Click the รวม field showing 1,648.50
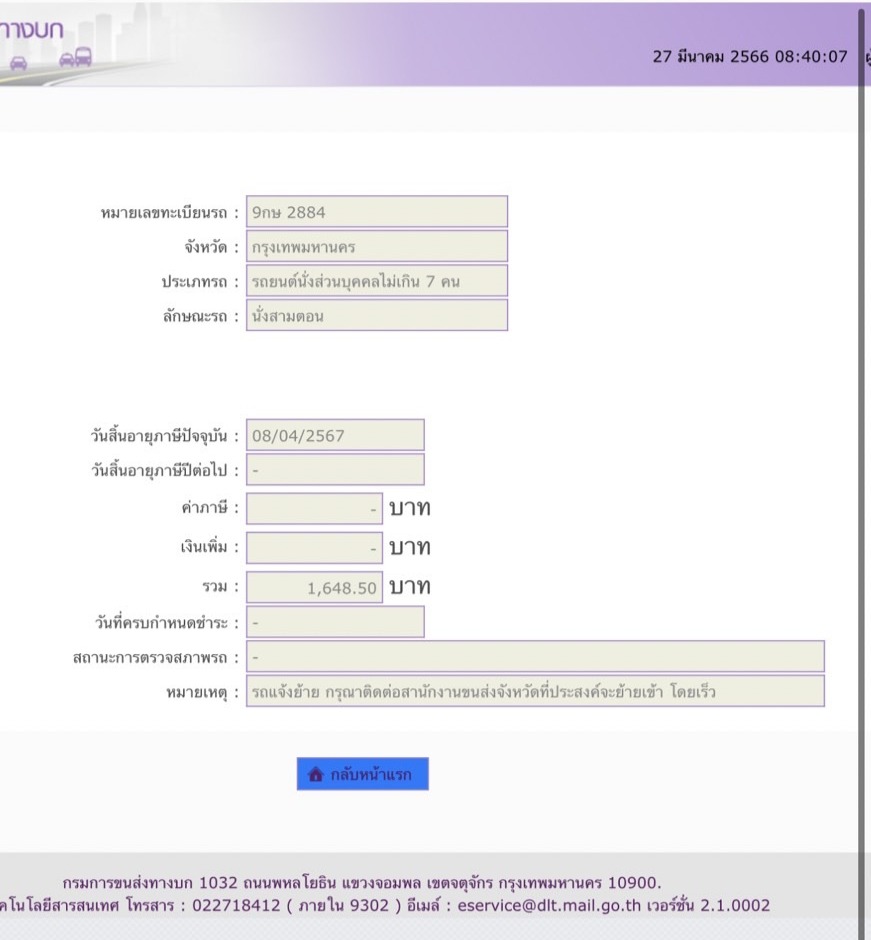This screenshot has height=940, width=871. click(x=314, y=587)
